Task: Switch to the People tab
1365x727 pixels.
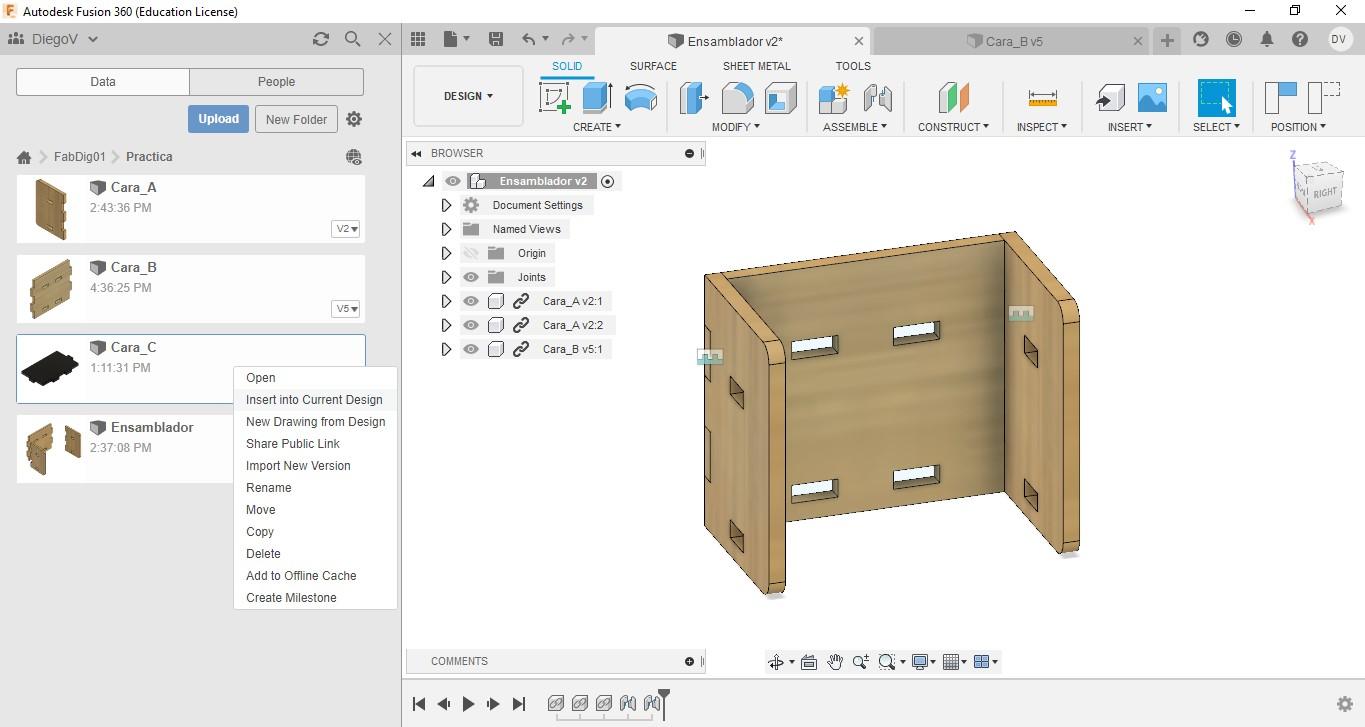Action: pyautogui.click(x=276, y=82)
